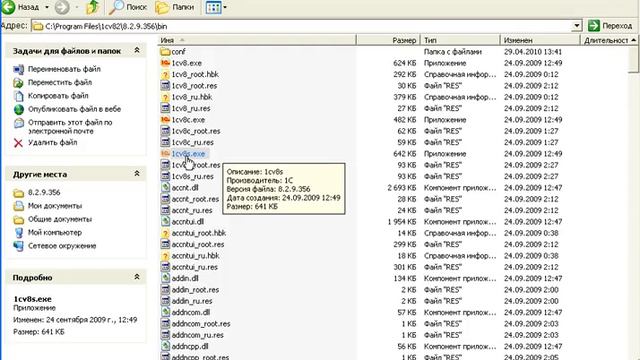The image size is (640, 360).
Task: Click the Back (Назад) navigation button
Action: [x=20, y=7]
